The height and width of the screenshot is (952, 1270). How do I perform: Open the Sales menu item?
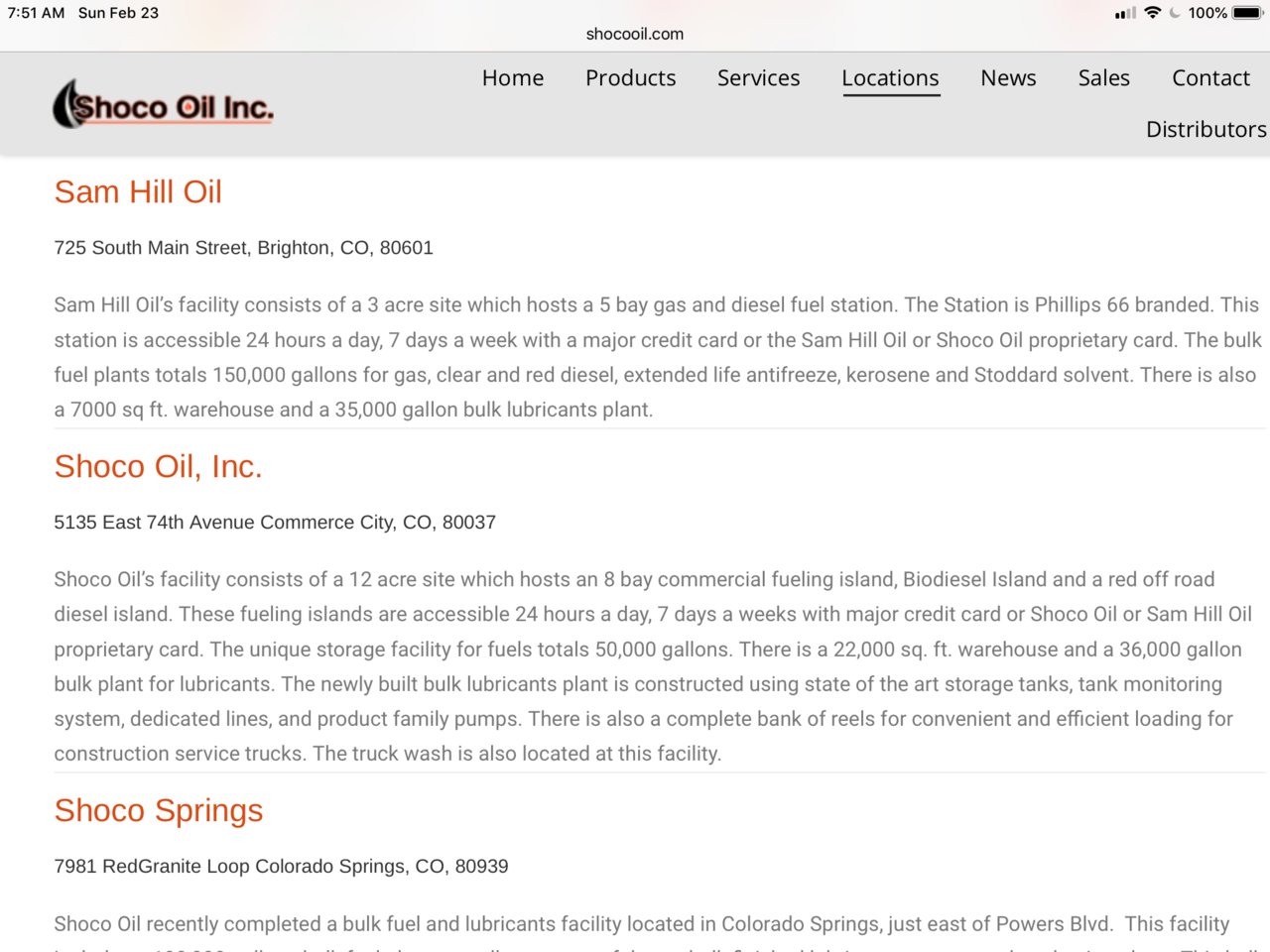[1103, 77]
